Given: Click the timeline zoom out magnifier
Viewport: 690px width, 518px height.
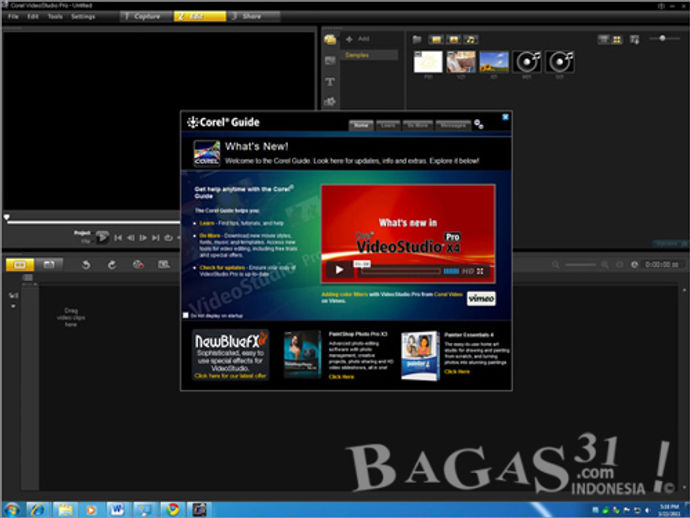Looking at the screenshot, I should click(x=556, y=265).
